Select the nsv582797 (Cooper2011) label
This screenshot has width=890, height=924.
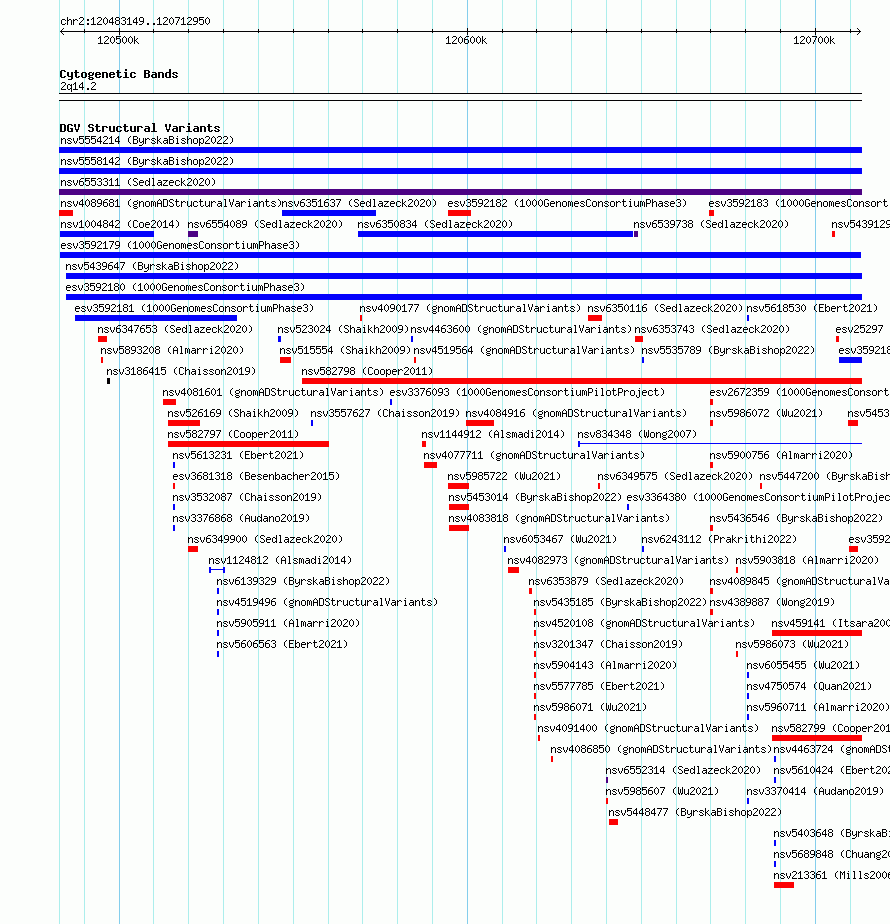click(x=233, y=434)
